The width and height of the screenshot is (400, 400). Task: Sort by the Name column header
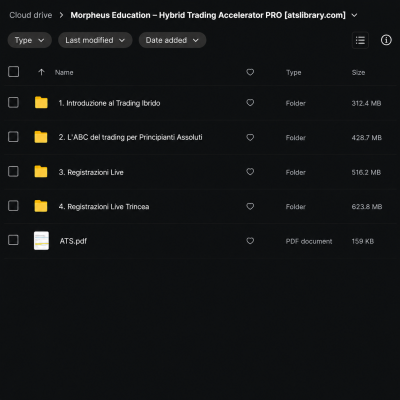pos(64,72)
